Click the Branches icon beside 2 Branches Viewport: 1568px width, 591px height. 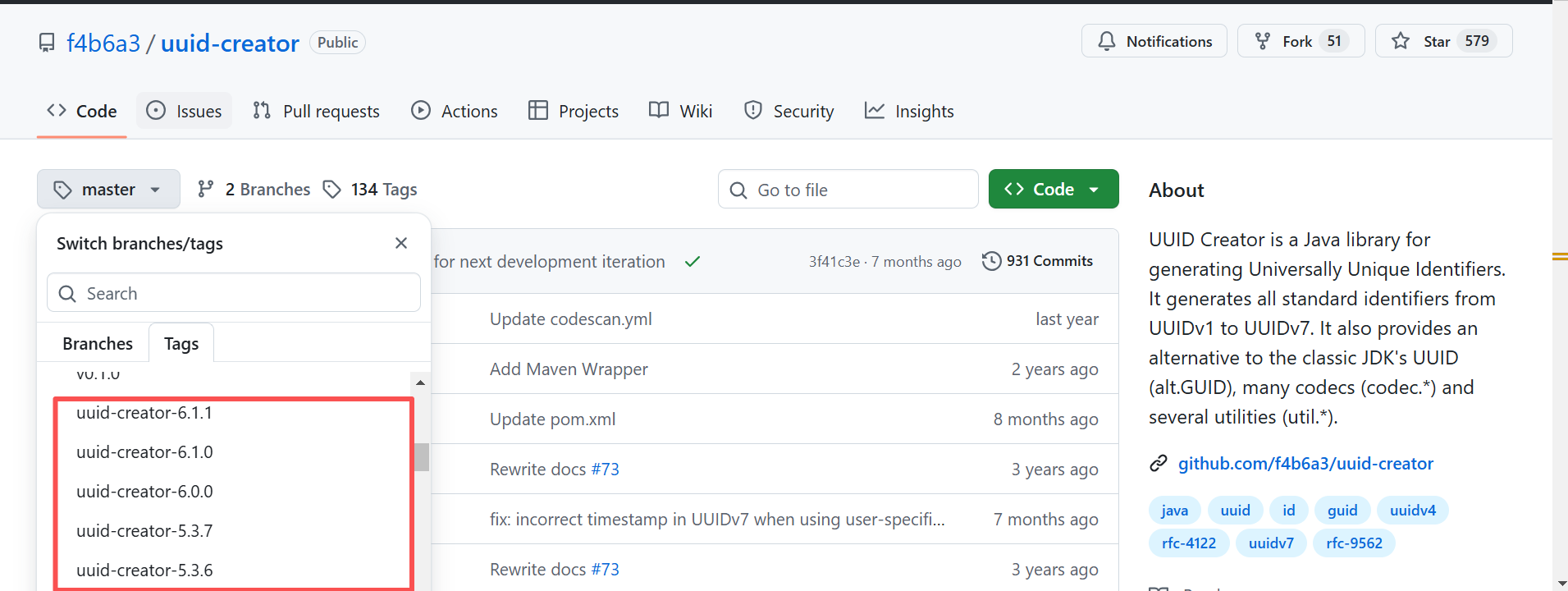click(206, 190)
